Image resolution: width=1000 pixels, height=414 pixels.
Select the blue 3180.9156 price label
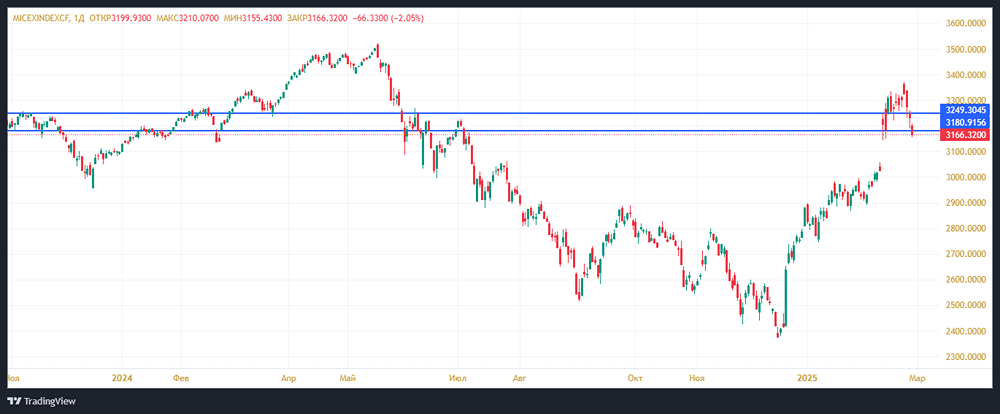966,122
